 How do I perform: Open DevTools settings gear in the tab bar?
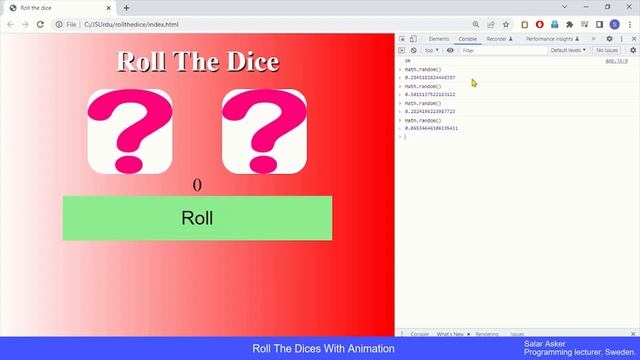[x=609, y=39]
